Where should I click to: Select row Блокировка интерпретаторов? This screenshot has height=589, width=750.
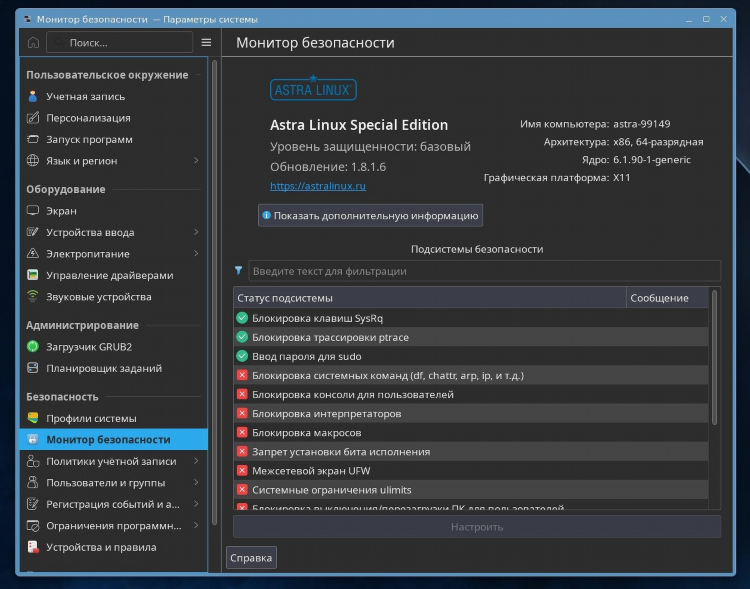(x=471, y=413)
